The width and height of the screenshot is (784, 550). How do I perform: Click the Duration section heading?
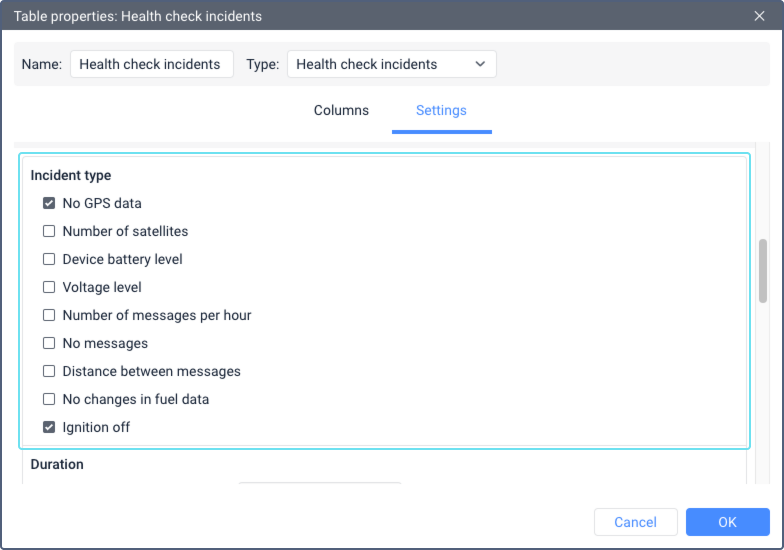click(x=57, y=464)
